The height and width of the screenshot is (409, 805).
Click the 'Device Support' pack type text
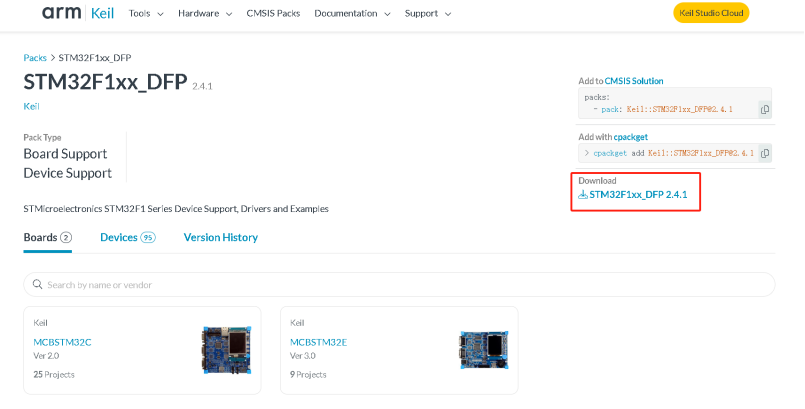click(x=68, y=173)
